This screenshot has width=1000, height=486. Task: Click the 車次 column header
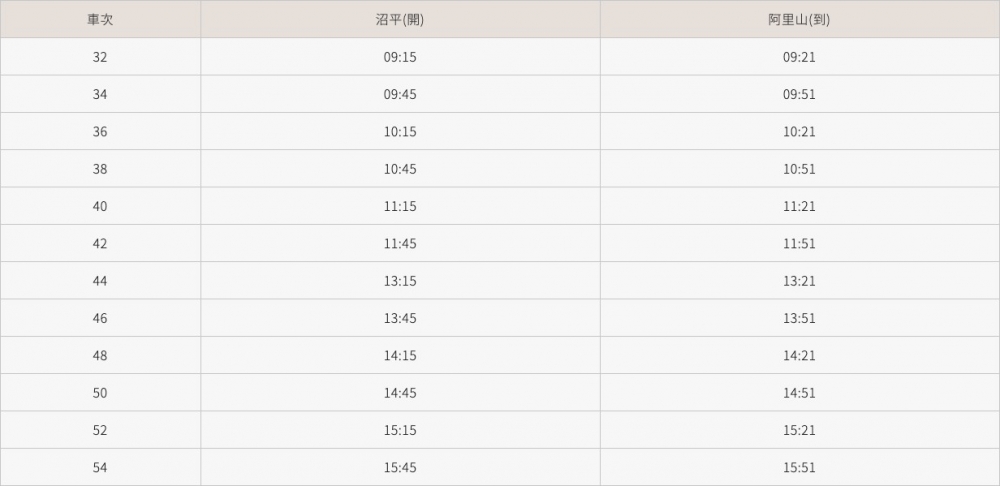point(100,19)
